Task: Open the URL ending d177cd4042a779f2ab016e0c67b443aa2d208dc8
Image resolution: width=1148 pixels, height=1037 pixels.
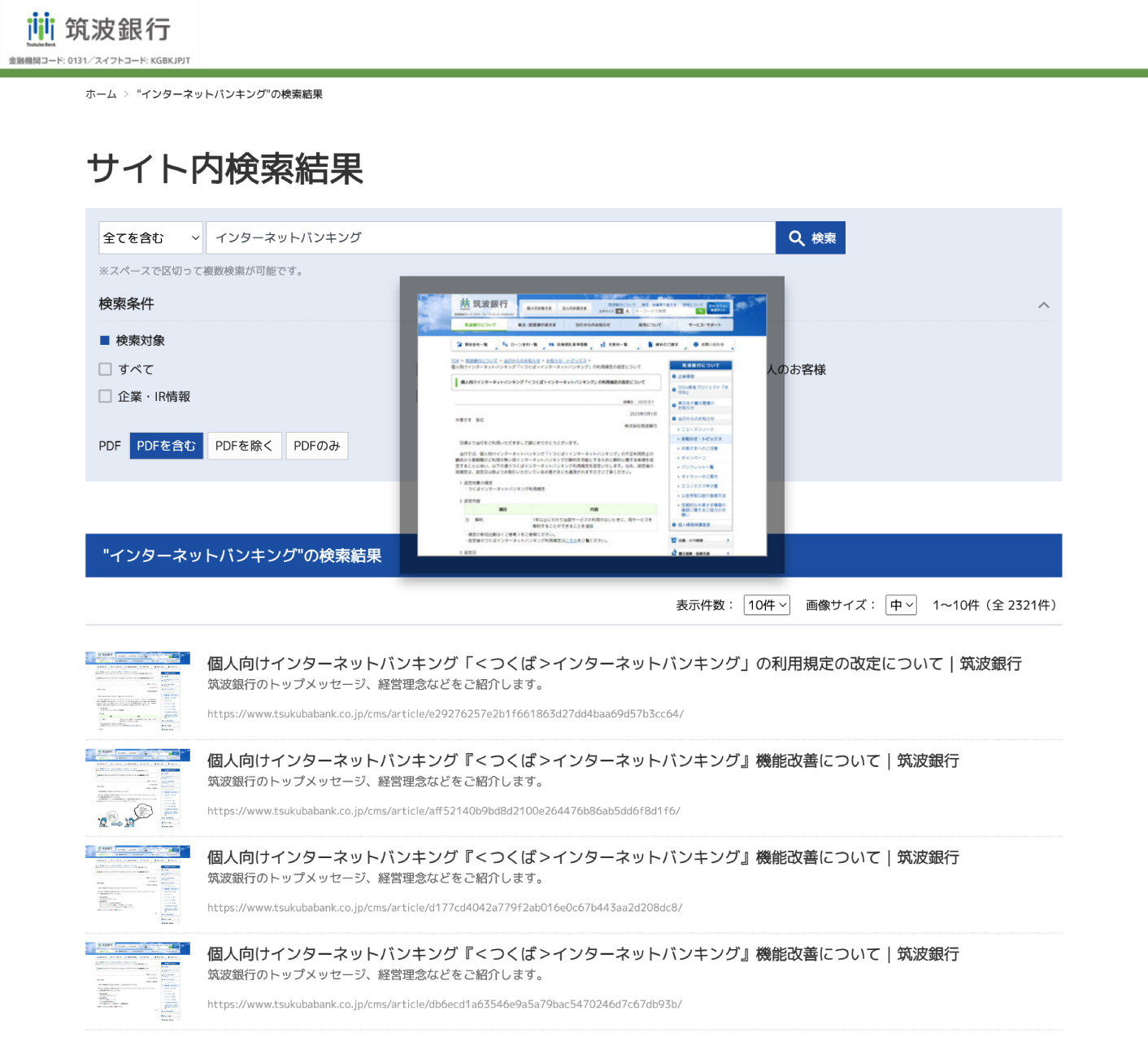Action: (x=445, y=908)
